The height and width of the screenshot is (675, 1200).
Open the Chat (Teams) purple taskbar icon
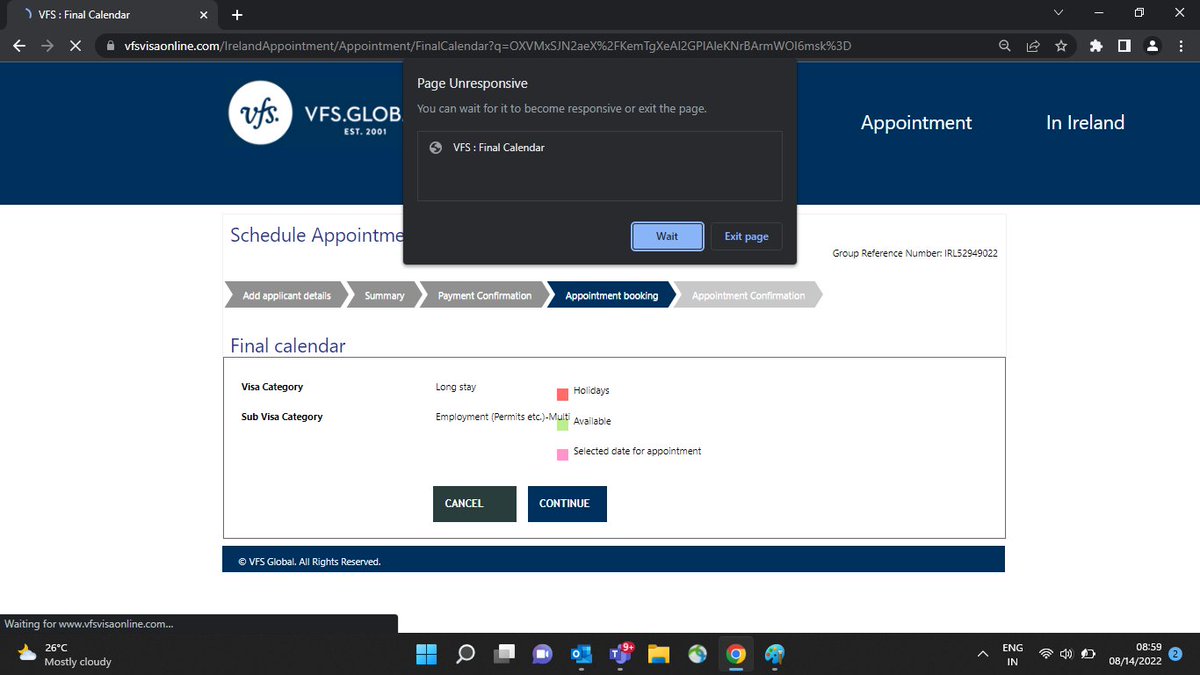(x=543, y=654)
